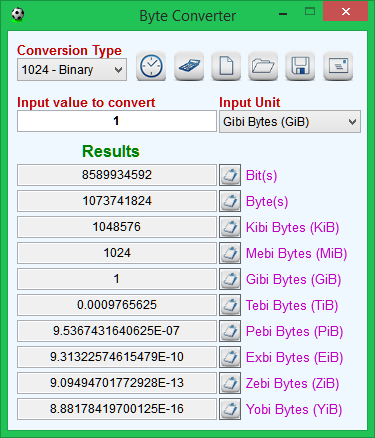Copy the Zebi Bytes result value
This screenshot has width=375, height=438.
coord(230,383)
